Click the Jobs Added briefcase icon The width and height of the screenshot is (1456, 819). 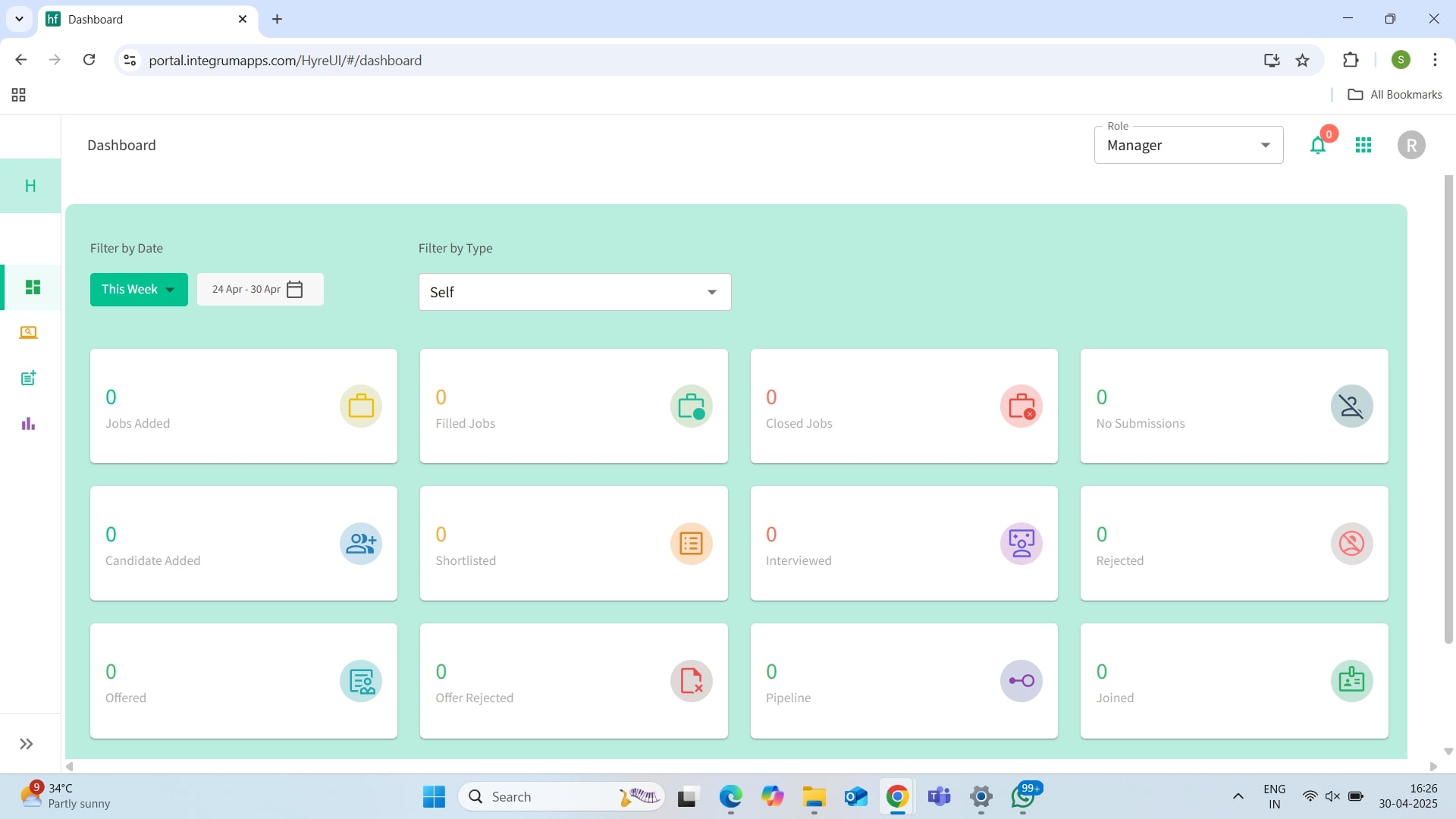[361, 406]
